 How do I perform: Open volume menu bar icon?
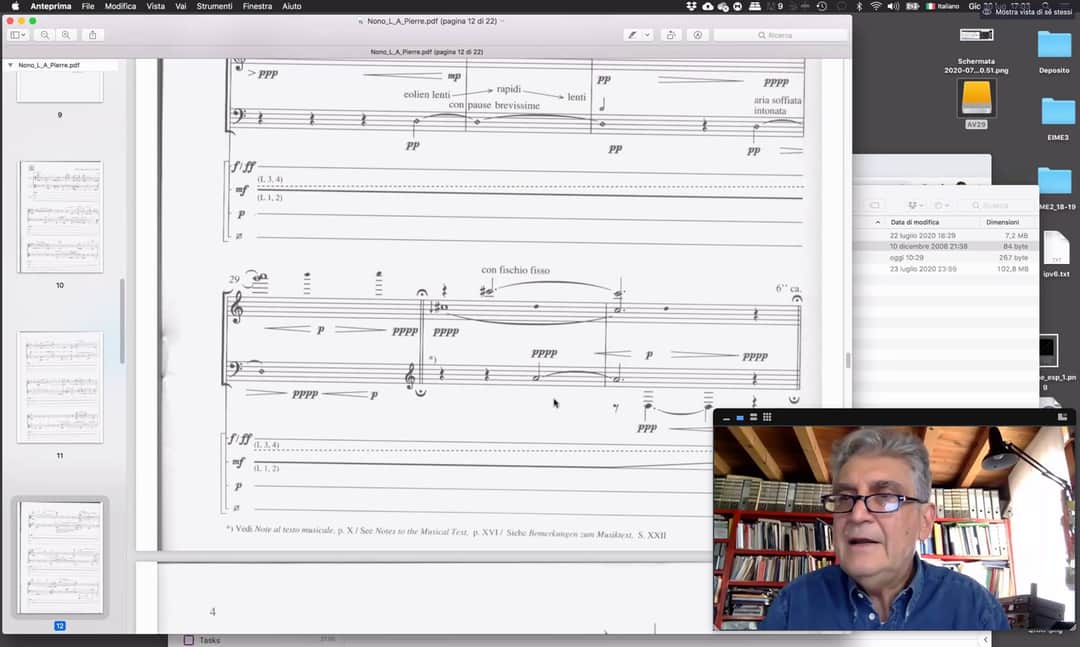(x=893, y=6)
